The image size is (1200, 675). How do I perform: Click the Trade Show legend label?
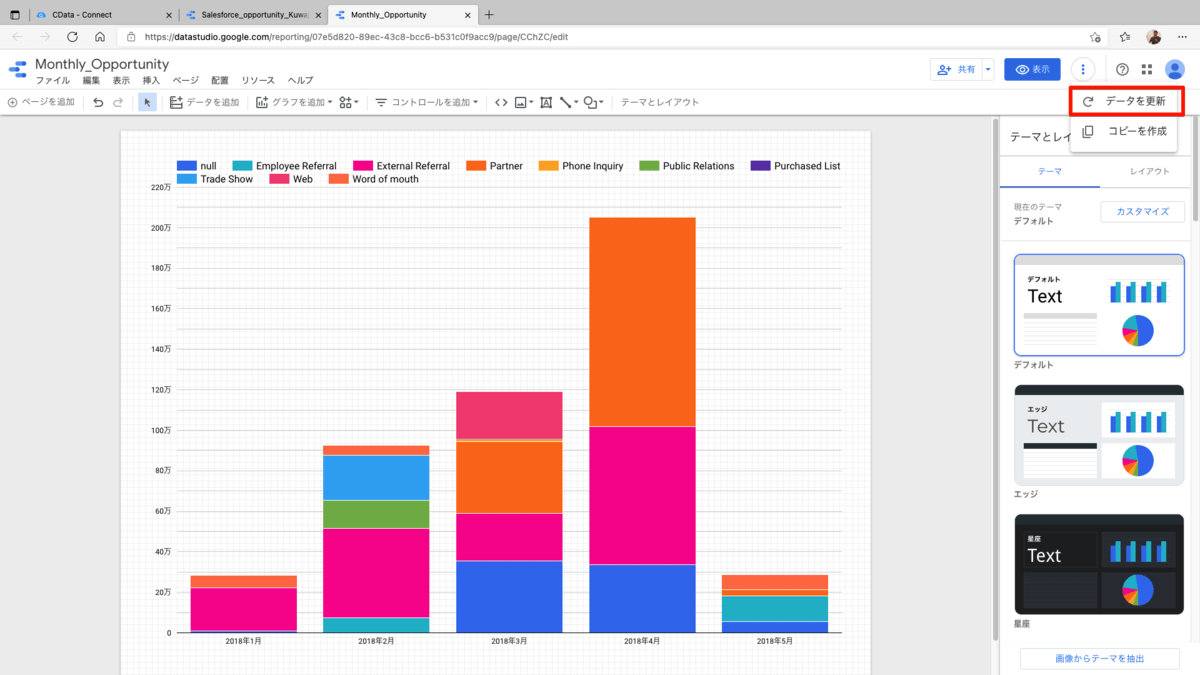[226, 179]
